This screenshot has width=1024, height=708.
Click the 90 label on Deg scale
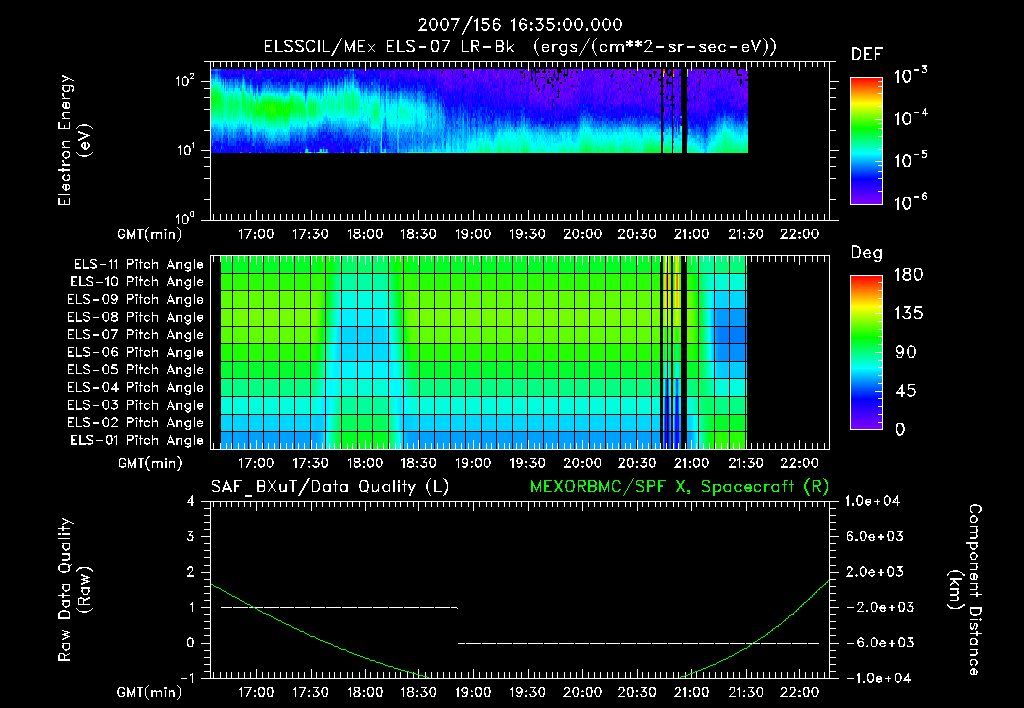pyautogui.click(x=905, y=353)
